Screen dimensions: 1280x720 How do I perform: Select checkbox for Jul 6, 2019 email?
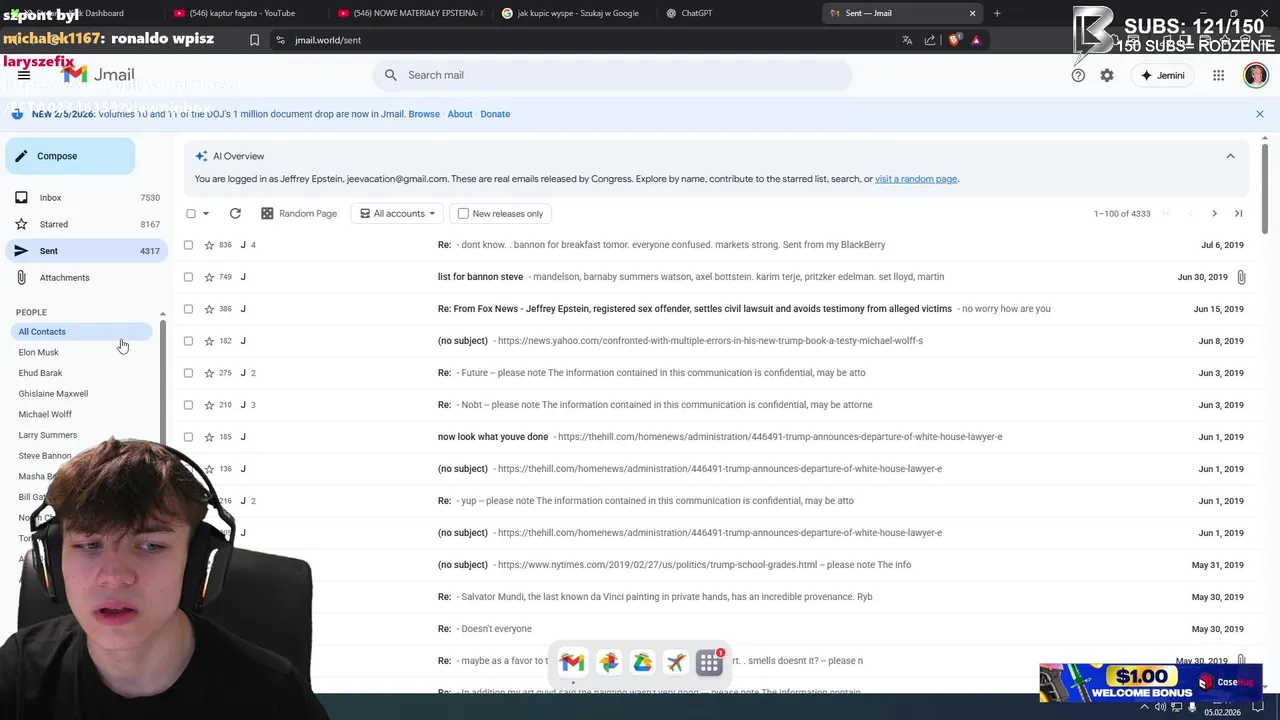(188, 245)
